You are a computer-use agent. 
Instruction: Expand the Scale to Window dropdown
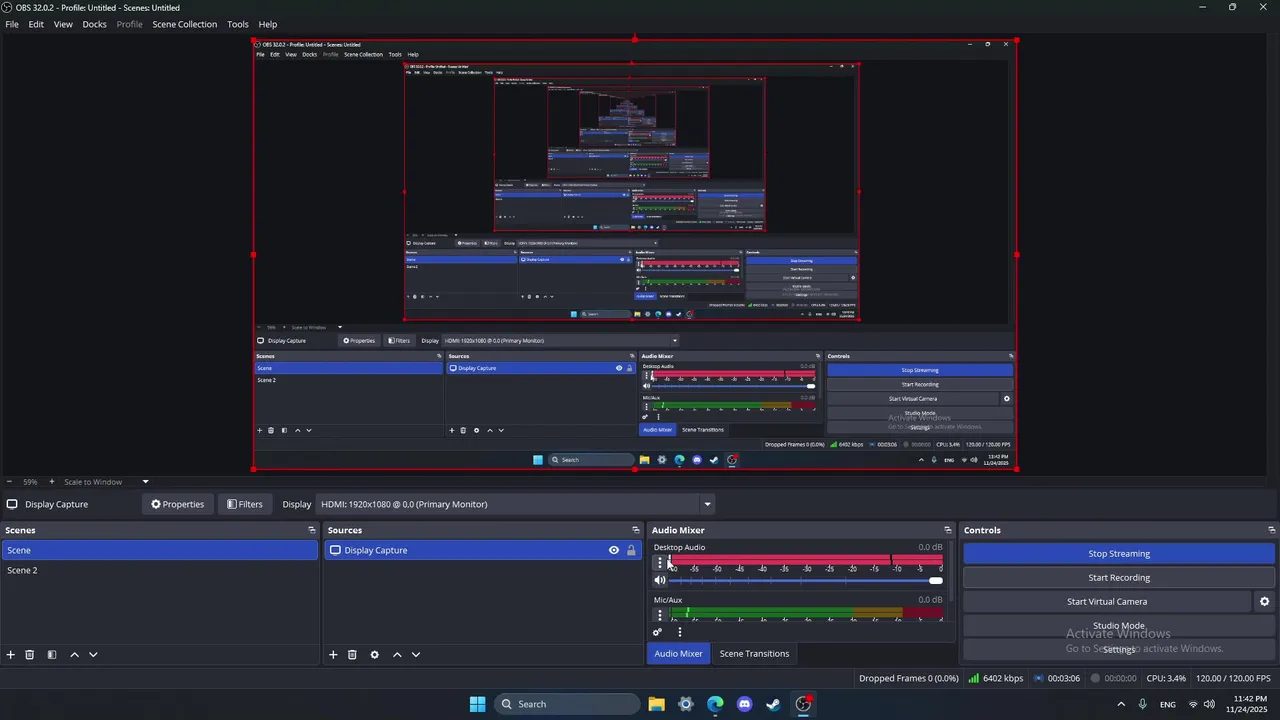tap(145, 482)
